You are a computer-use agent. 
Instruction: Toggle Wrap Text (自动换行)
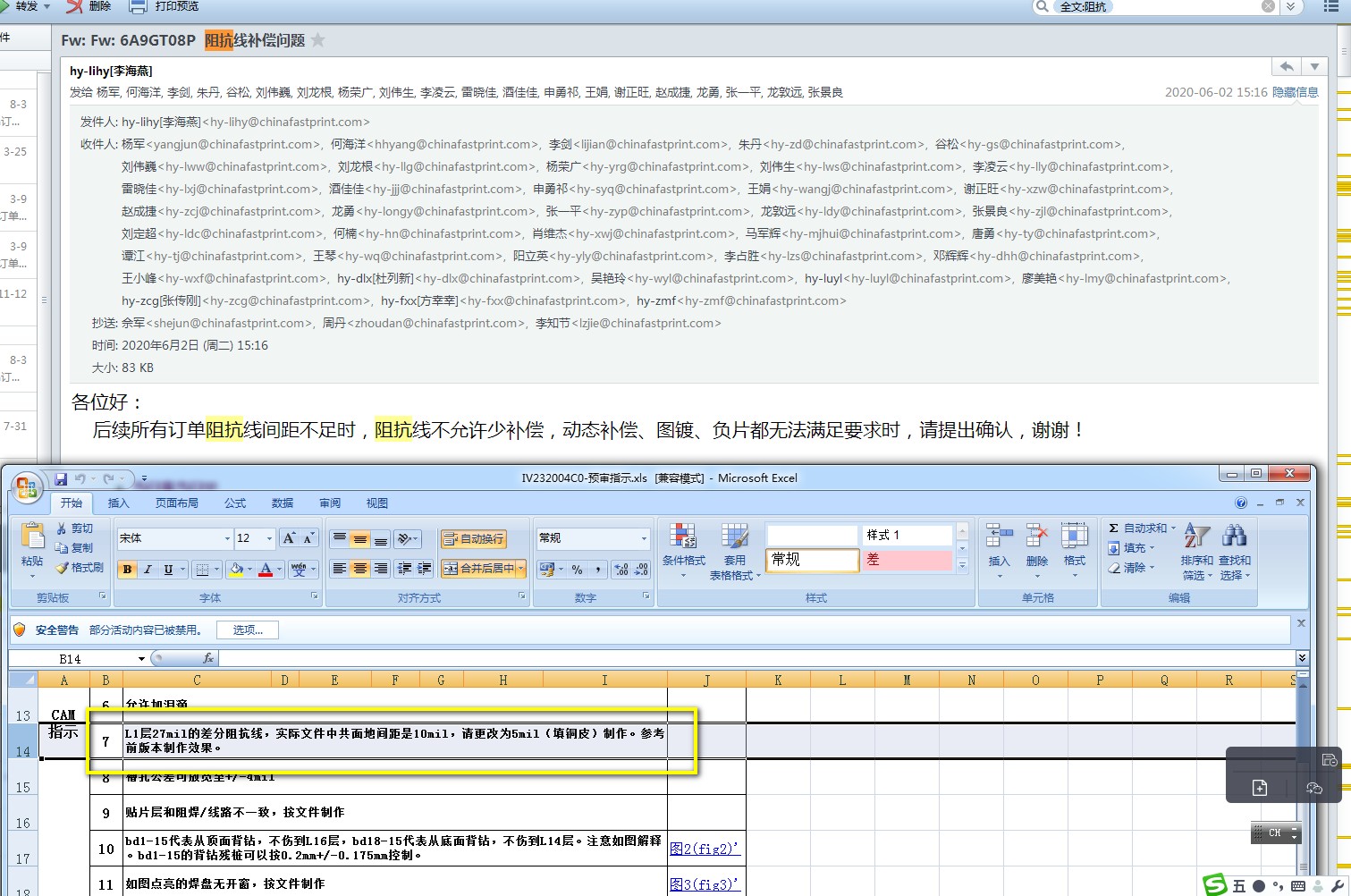474,538
